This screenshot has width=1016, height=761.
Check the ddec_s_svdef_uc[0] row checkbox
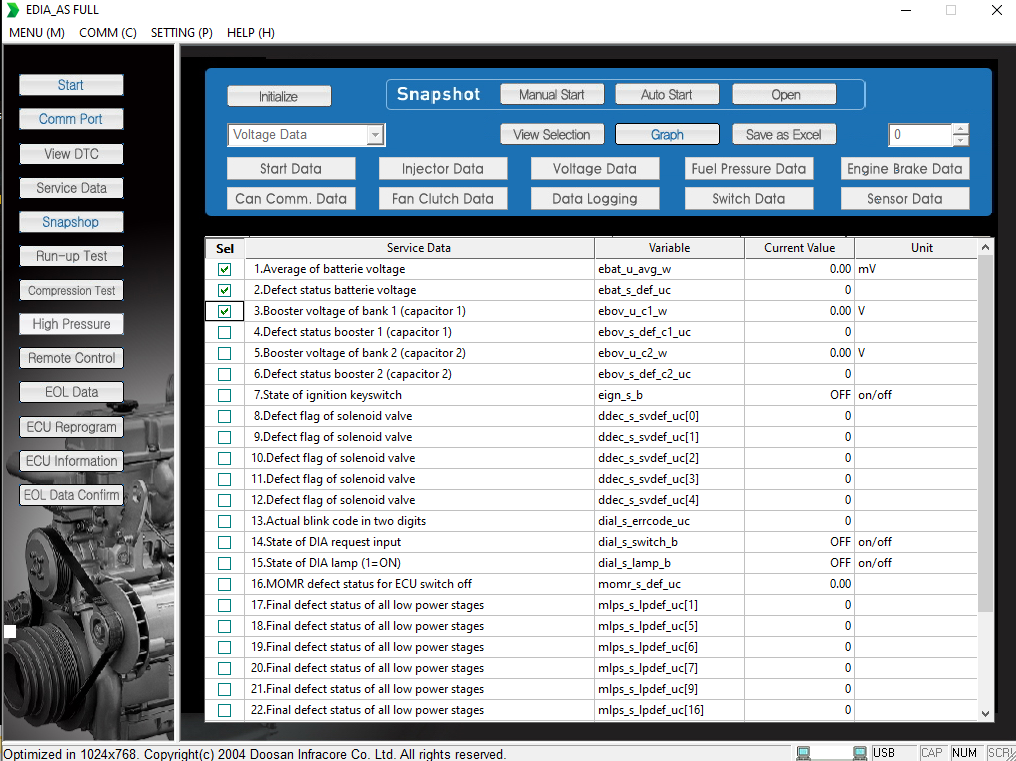pos(224,416)
